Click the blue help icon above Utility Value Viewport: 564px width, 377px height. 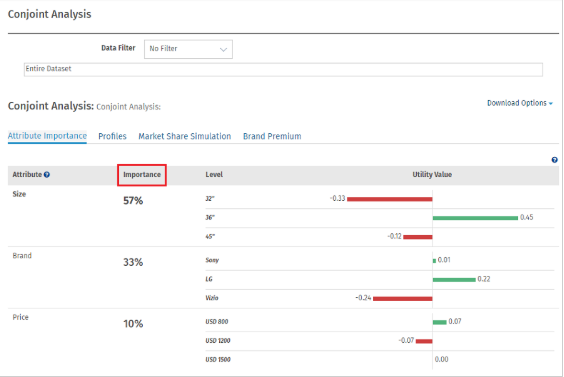click(x=554, y=160)
